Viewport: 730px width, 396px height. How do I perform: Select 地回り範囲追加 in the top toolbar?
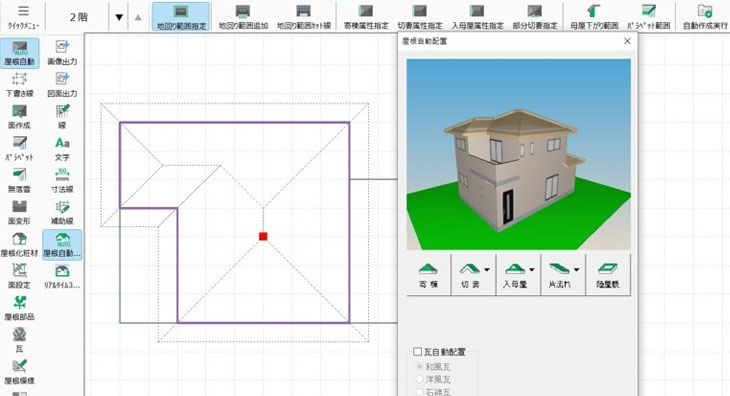pyautogui.click(x=243, y=17)
